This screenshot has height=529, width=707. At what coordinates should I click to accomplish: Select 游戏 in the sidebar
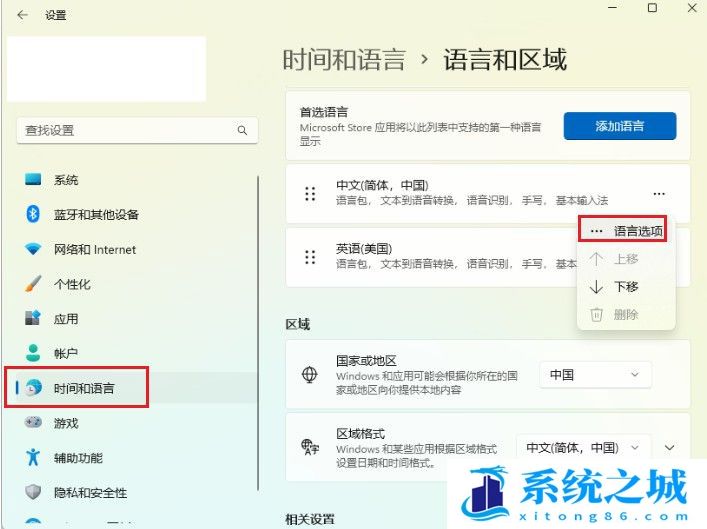[x=66, y=423]
